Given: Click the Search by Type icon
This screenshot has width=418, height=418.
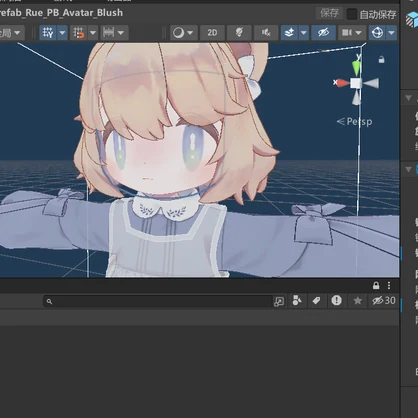Looking at the screenshot, I should (297, 300).
